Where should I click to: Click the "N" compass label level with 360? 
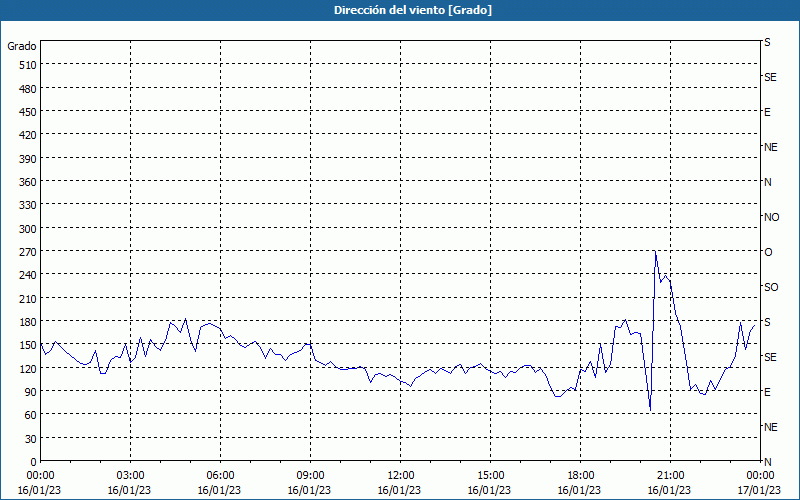click(767, 182)
